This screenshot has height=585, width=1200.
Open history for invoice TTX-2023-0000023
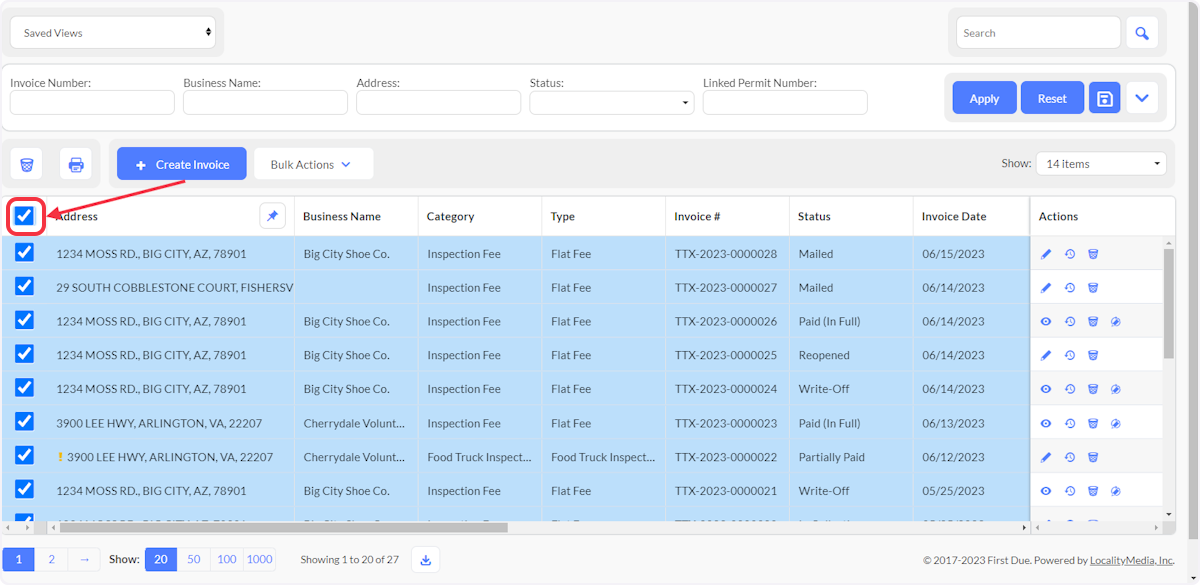(1070, 423)
